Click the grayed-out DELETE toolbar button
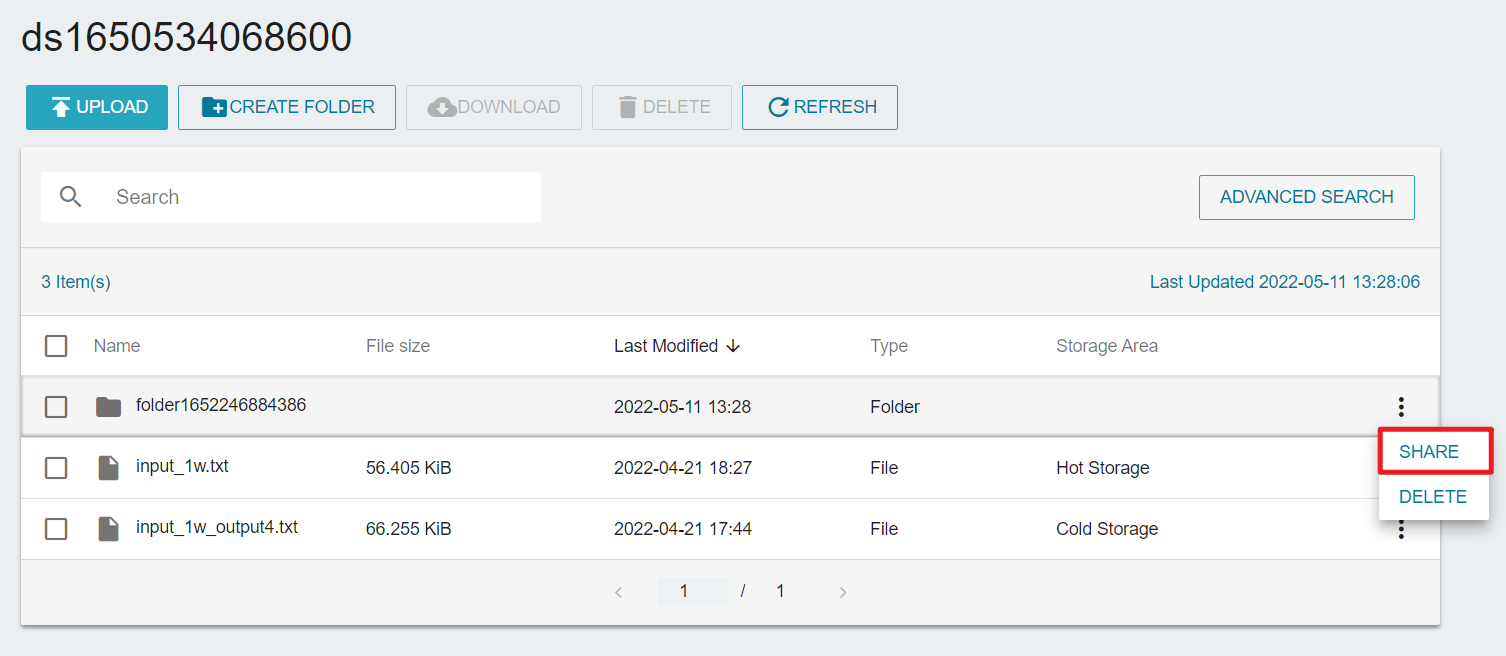Viewport: 1506px width, 656px height. click(x=662, y=107)
